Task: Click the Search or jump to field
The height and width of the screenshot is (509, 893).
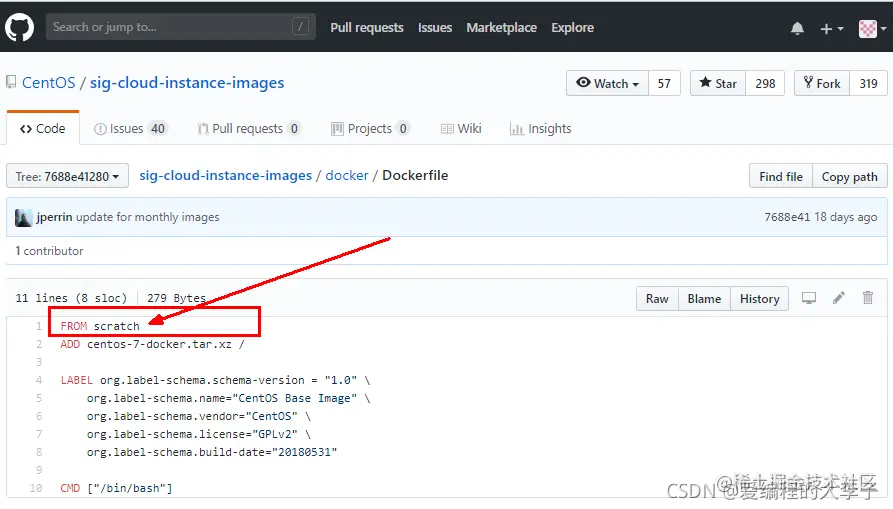Action: 181,27
